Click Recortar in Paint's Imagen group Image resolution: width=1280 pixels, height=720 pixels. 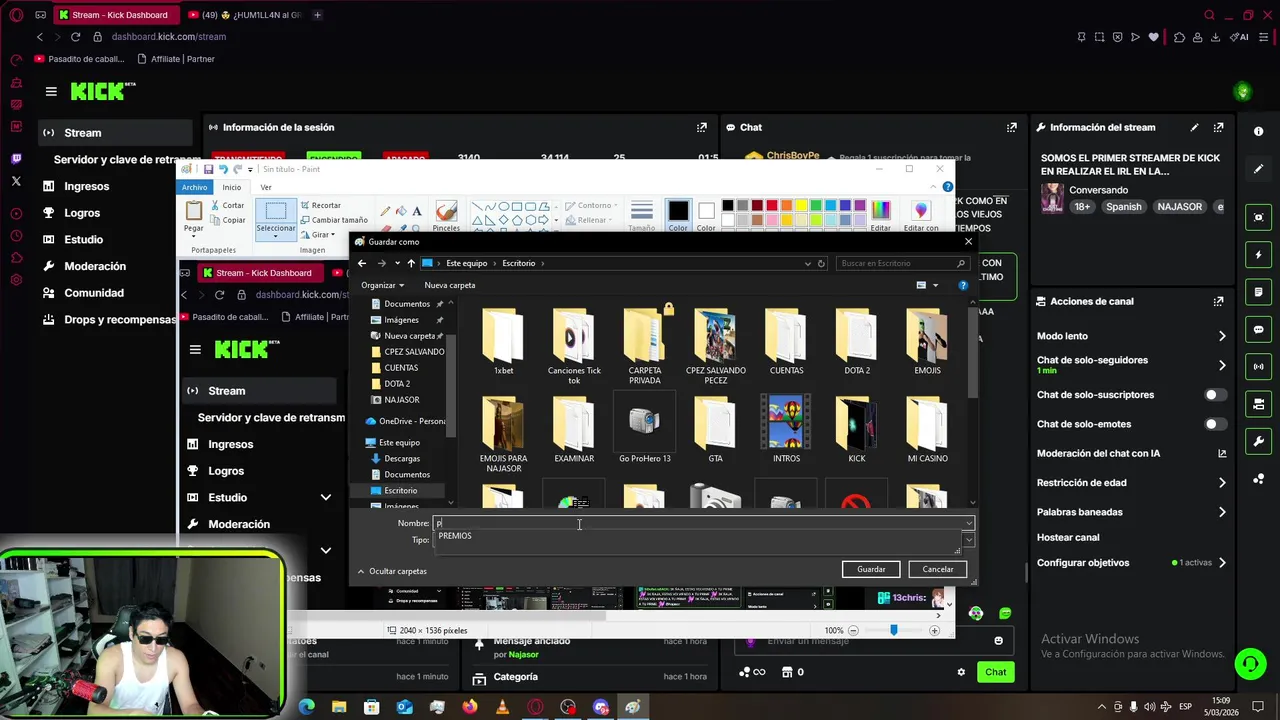click(x=321, y=205)
